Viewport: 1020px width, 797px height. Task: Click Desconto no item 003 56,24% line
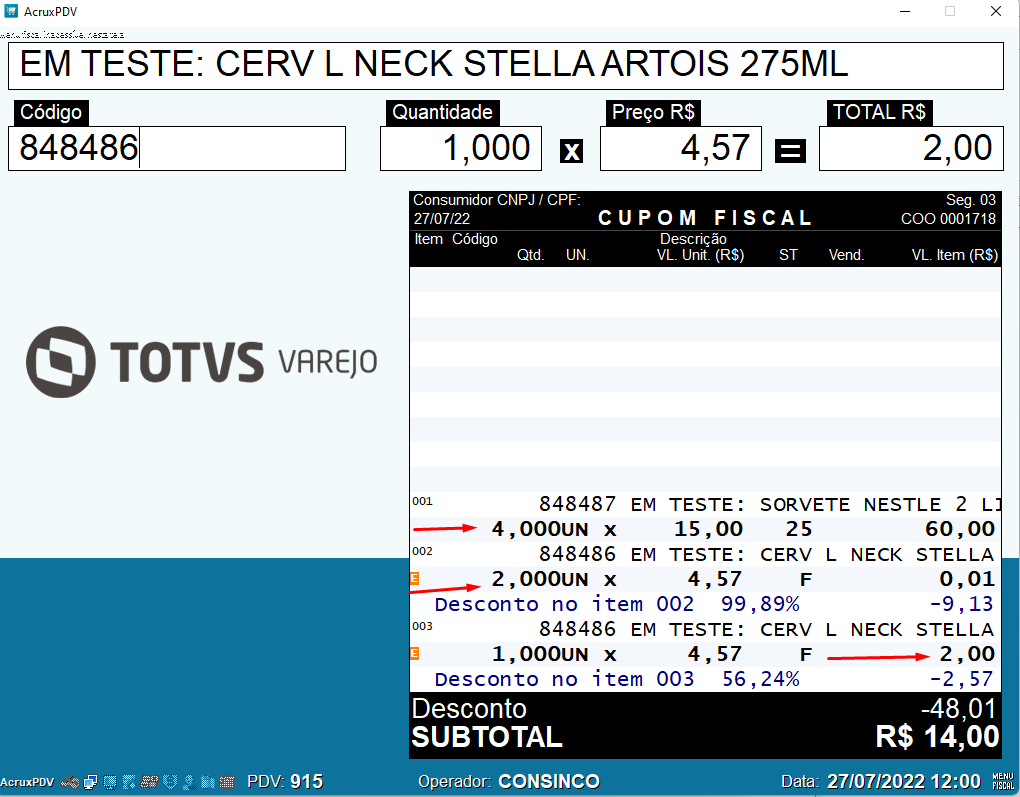[705, 679]
